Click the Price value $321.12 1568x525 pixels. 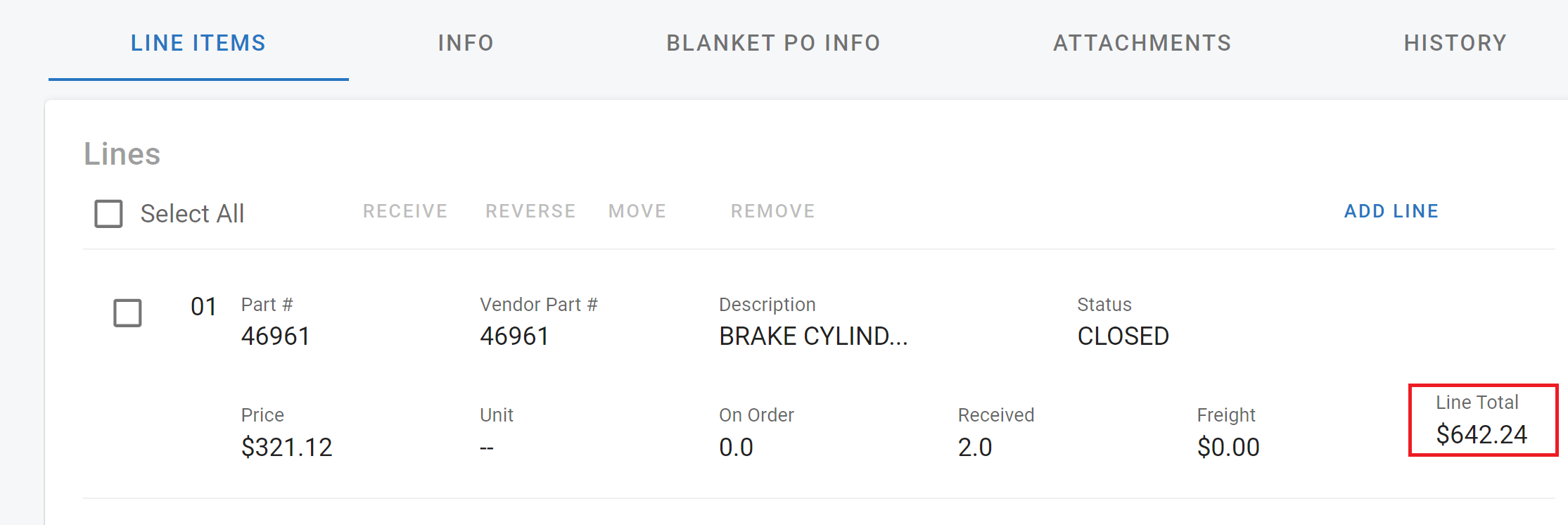tap(287, 446)
